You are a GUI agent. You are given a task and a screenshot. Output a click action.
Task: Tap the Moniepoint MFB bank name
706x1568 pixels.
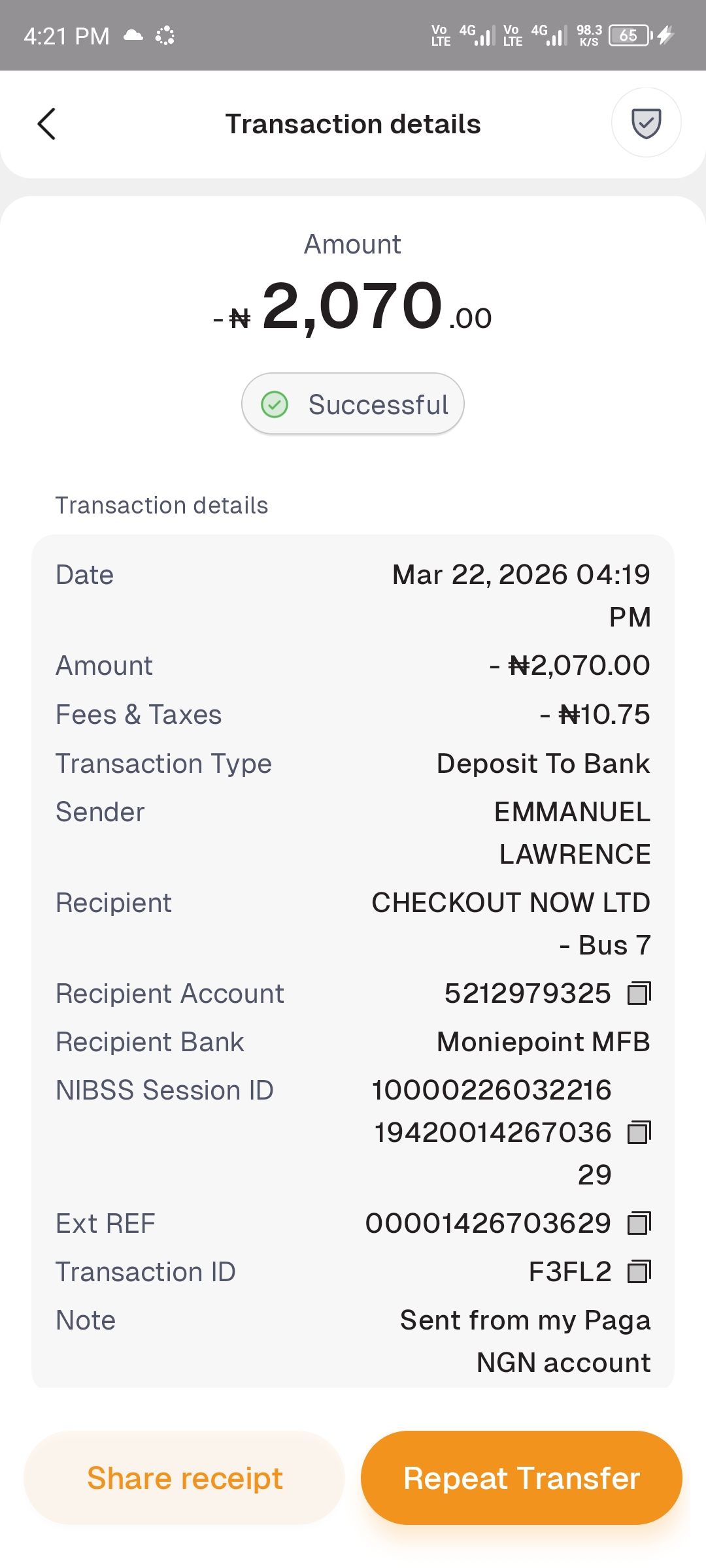(543, 1042)
